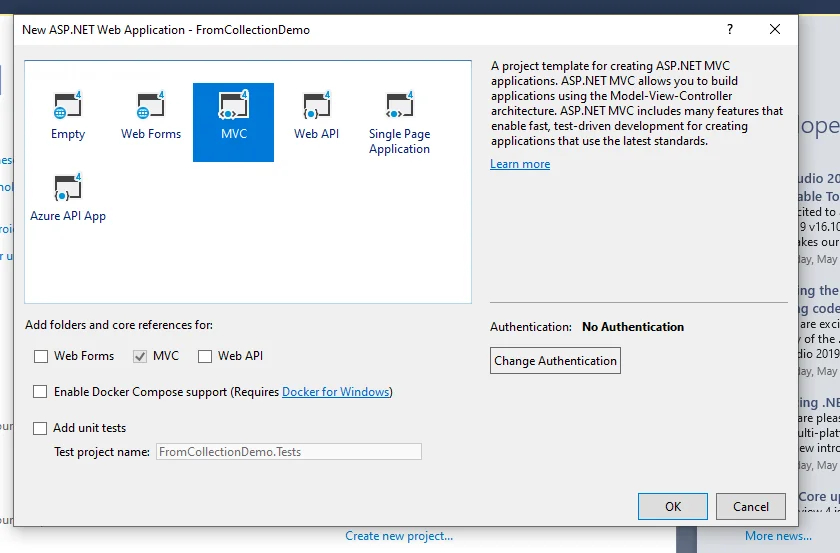Image resolution: width=840 pixels, height=553 pixels.
Task: Open the Learn more link
Action: 520,164
